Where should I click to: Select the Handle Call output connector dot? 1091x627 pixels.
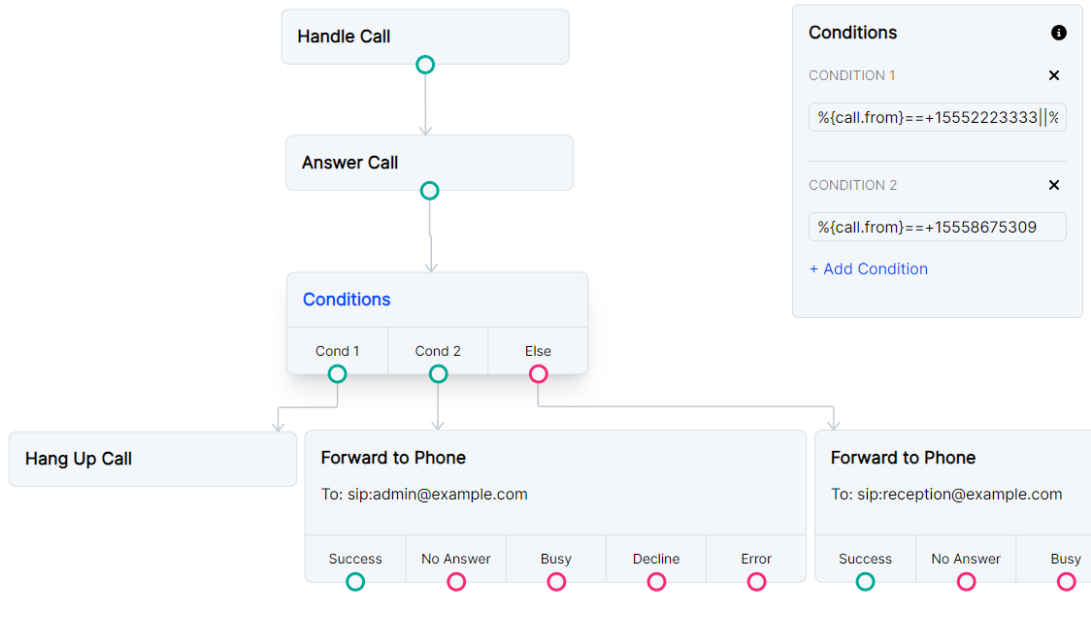[x=425, y=64]
